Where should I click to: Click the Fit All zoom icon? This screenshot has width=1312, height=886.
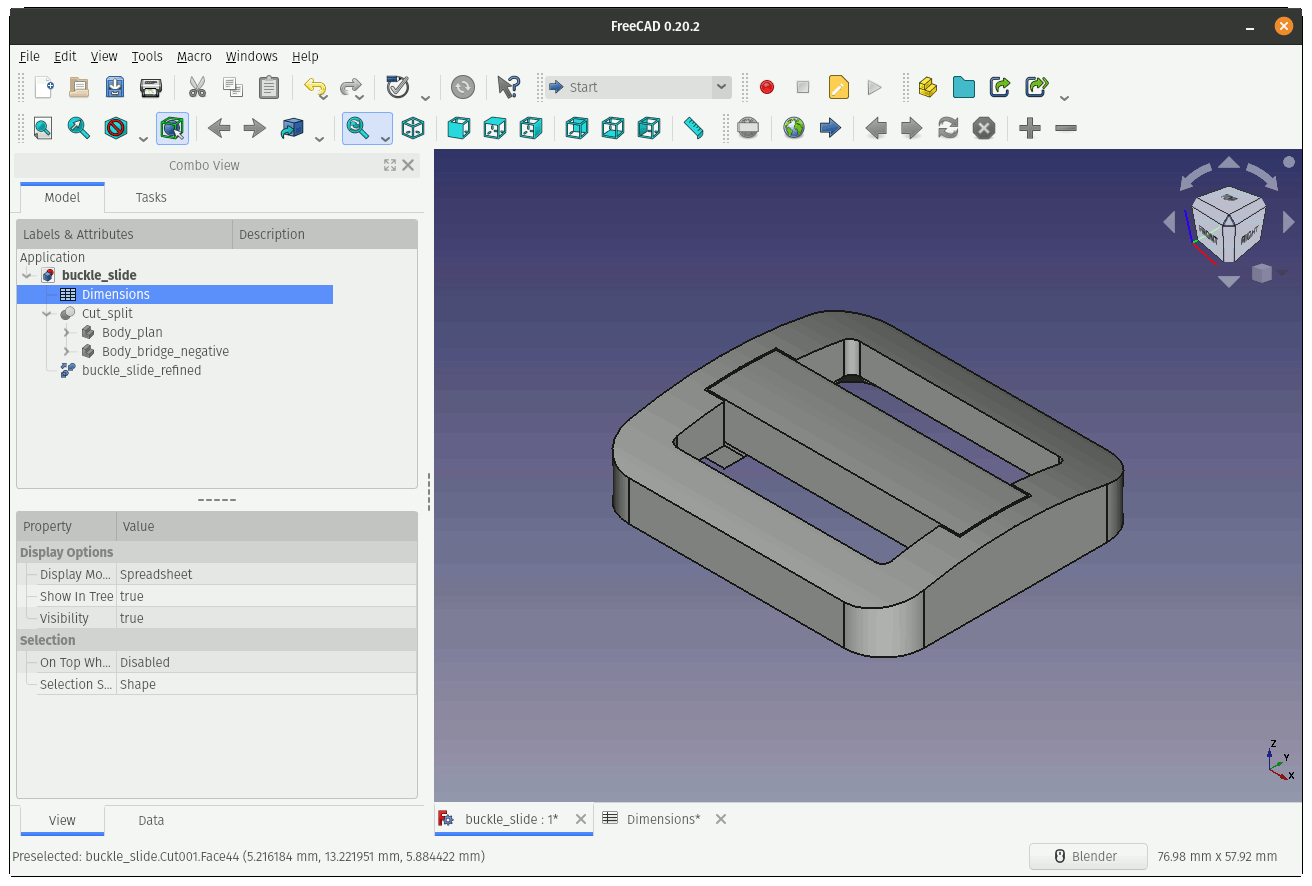pyautogui.click(x=42, y=128)
